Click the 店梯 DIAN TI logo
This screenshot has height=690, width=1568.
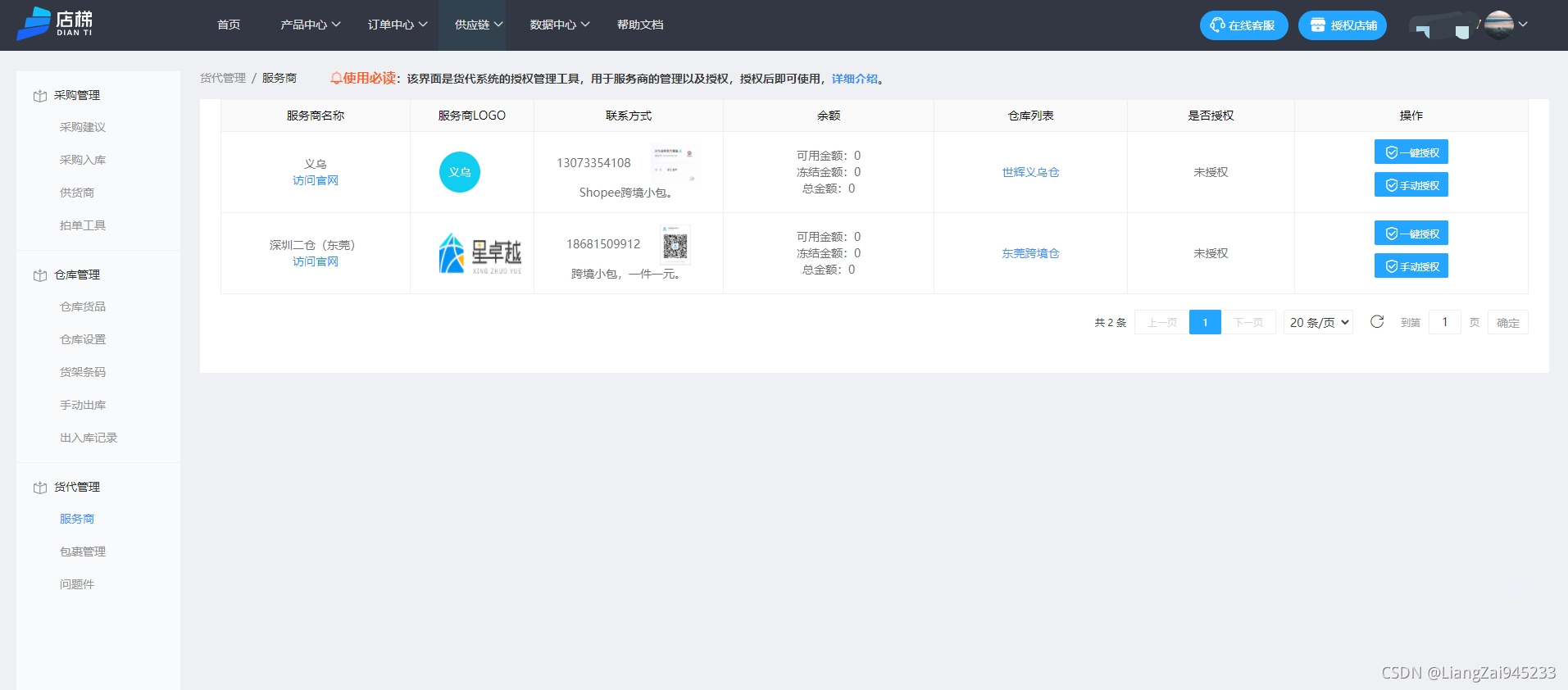coord(55,23)
